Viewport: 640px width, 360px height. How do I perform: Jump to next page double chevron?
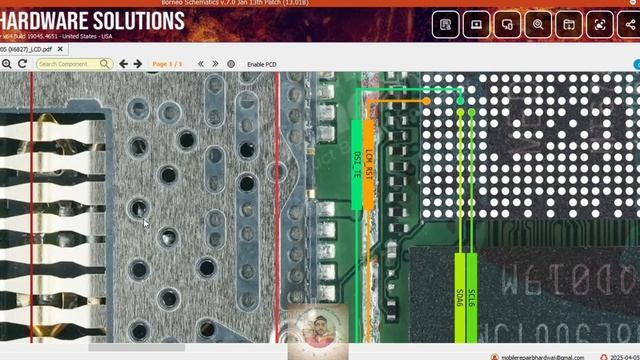tap(215, 64)
